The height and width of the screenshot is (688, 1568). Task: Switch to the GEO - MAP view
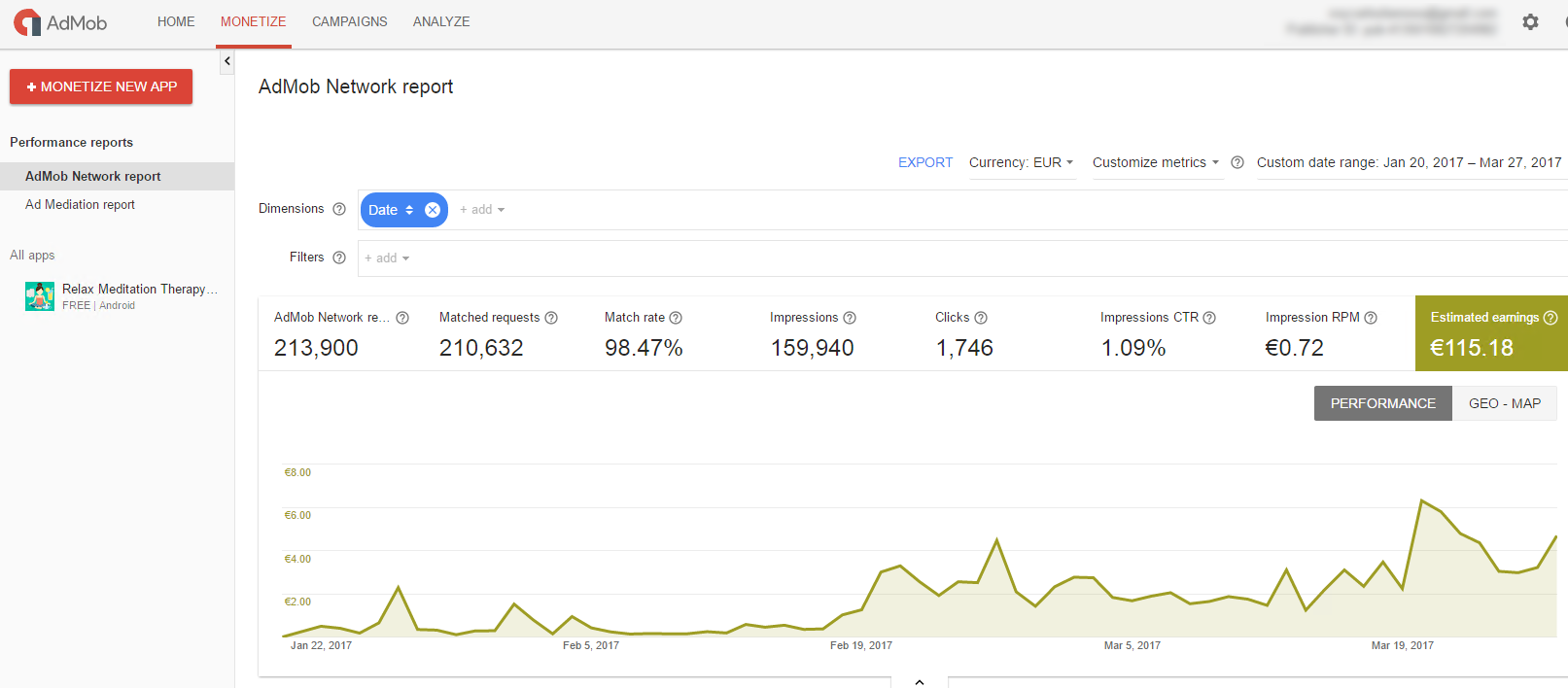tap(1505, 403)
